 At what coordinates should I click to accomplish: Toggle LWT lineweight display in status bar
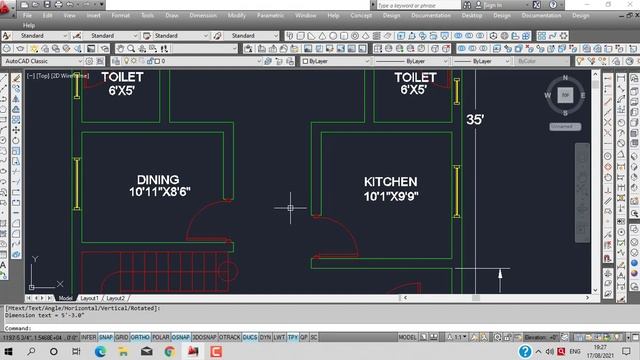tap(279, 338)
